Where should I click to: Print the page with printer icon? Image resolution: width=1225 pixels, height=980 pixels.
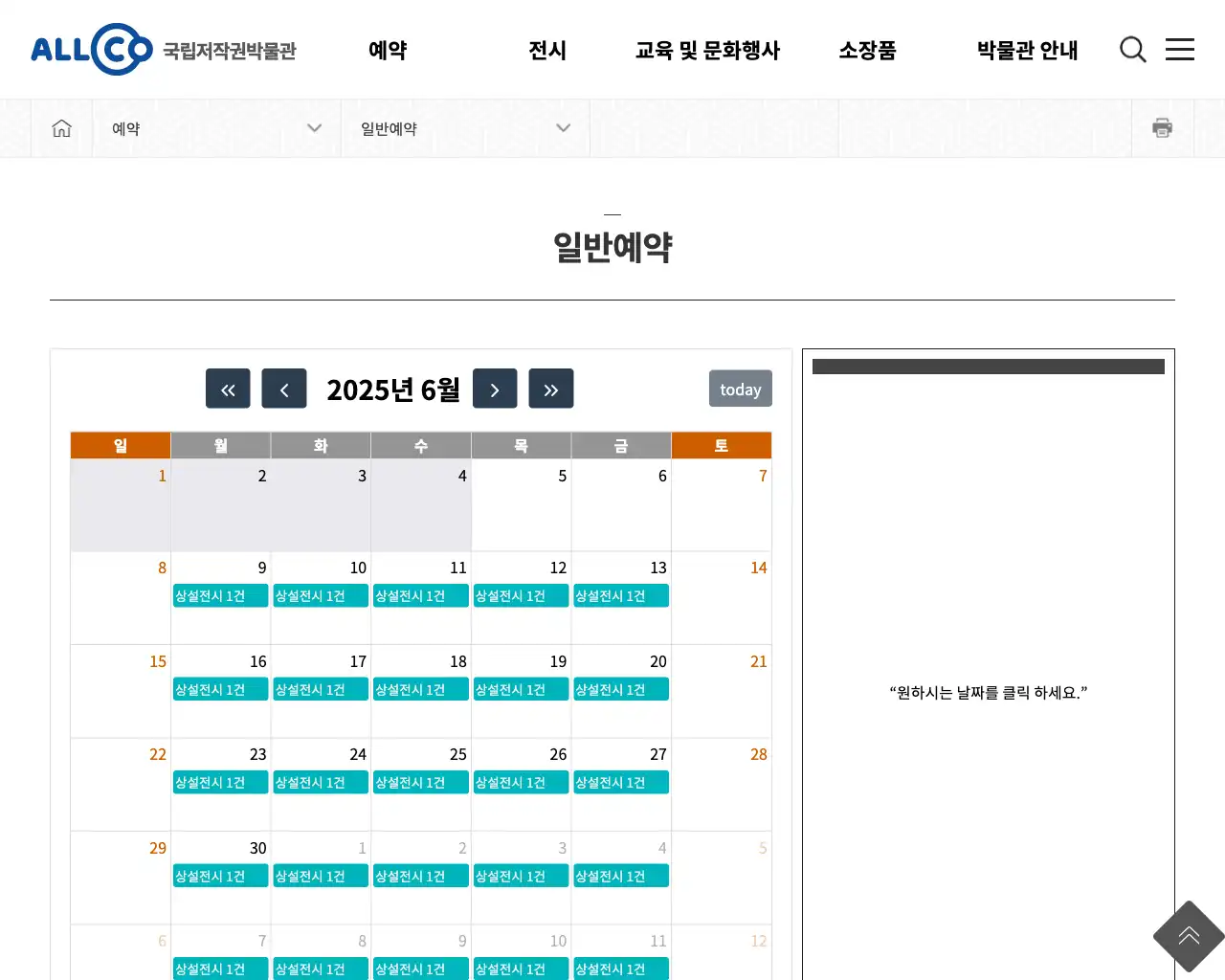click(1163, 128)
